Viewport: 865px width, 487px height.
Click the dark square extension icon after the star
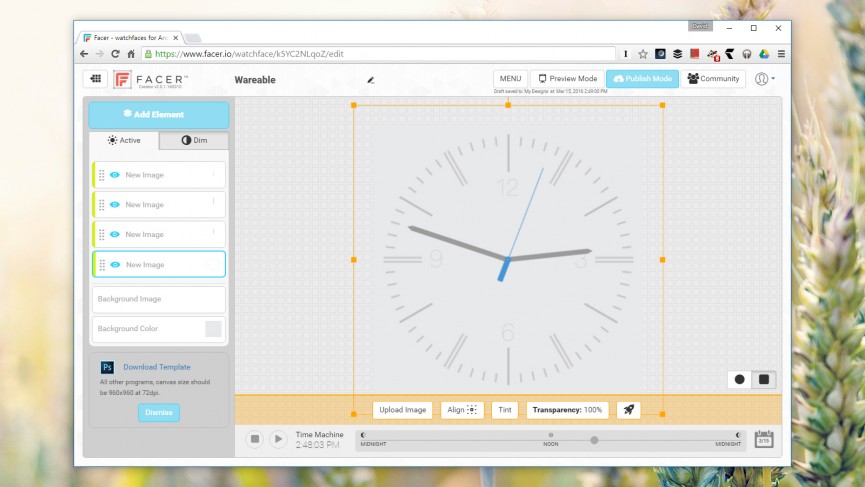click(660, 54)
